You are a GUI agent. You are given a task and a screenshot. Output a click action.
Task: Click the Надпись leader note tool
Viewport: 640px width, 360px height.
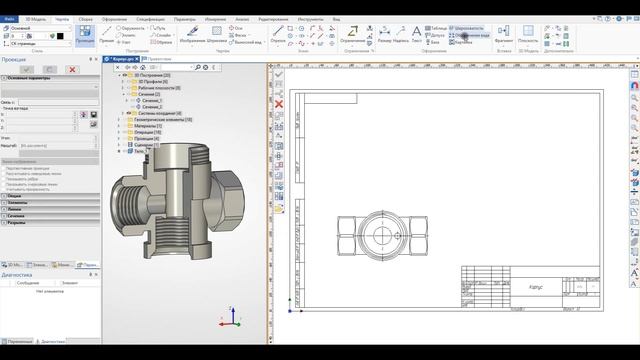401,35
